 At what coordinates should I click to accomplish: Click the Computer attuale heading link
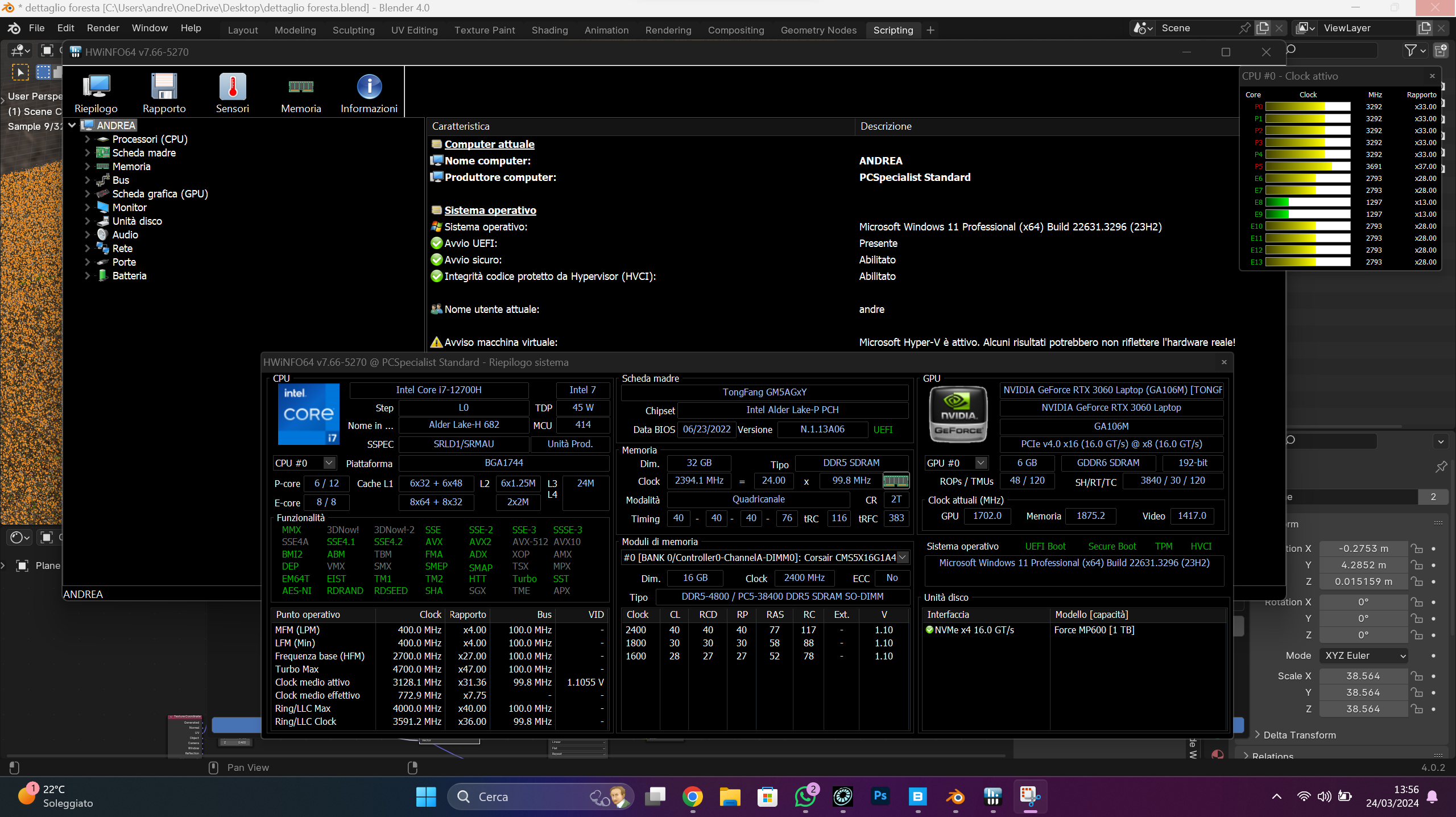pos(489,145)
